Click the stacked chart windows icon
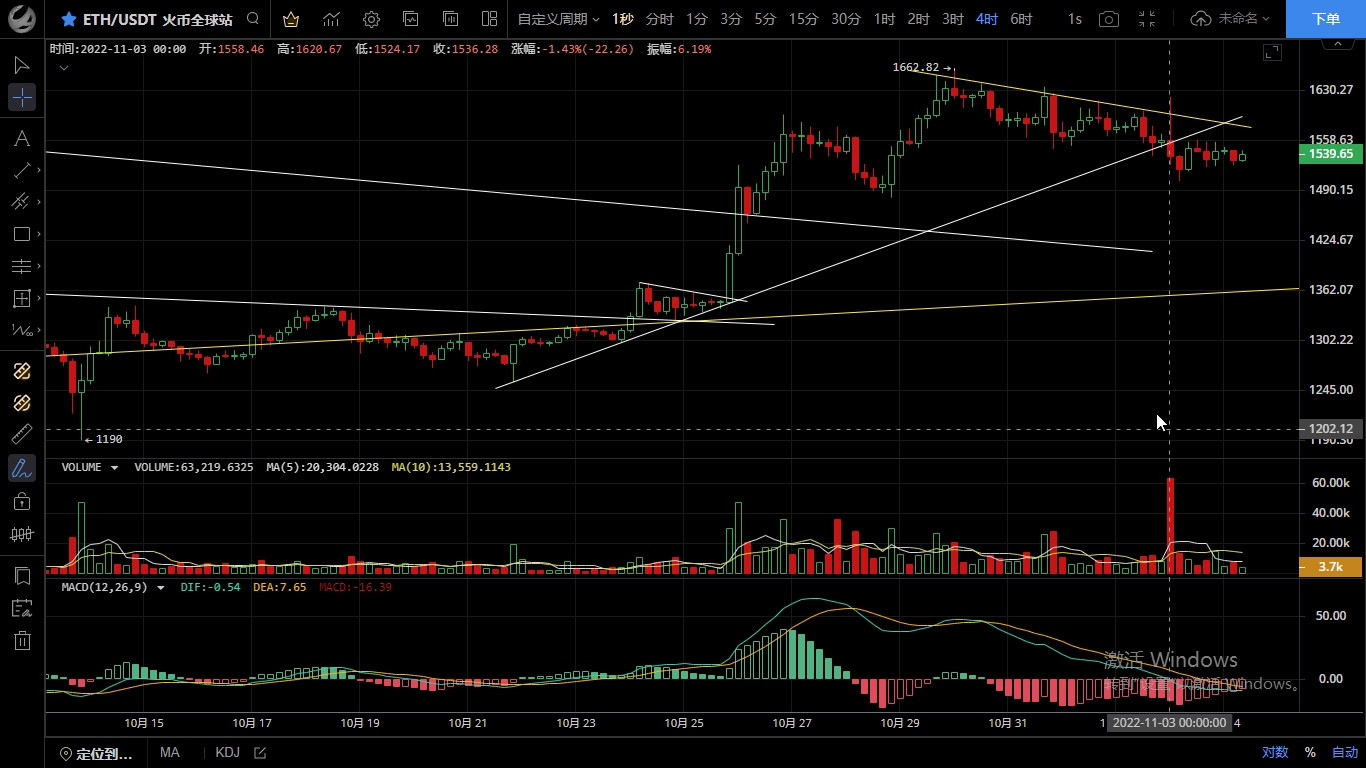Image resolution: width=1366 pixels, height=768 pixels. pos(450,19)
